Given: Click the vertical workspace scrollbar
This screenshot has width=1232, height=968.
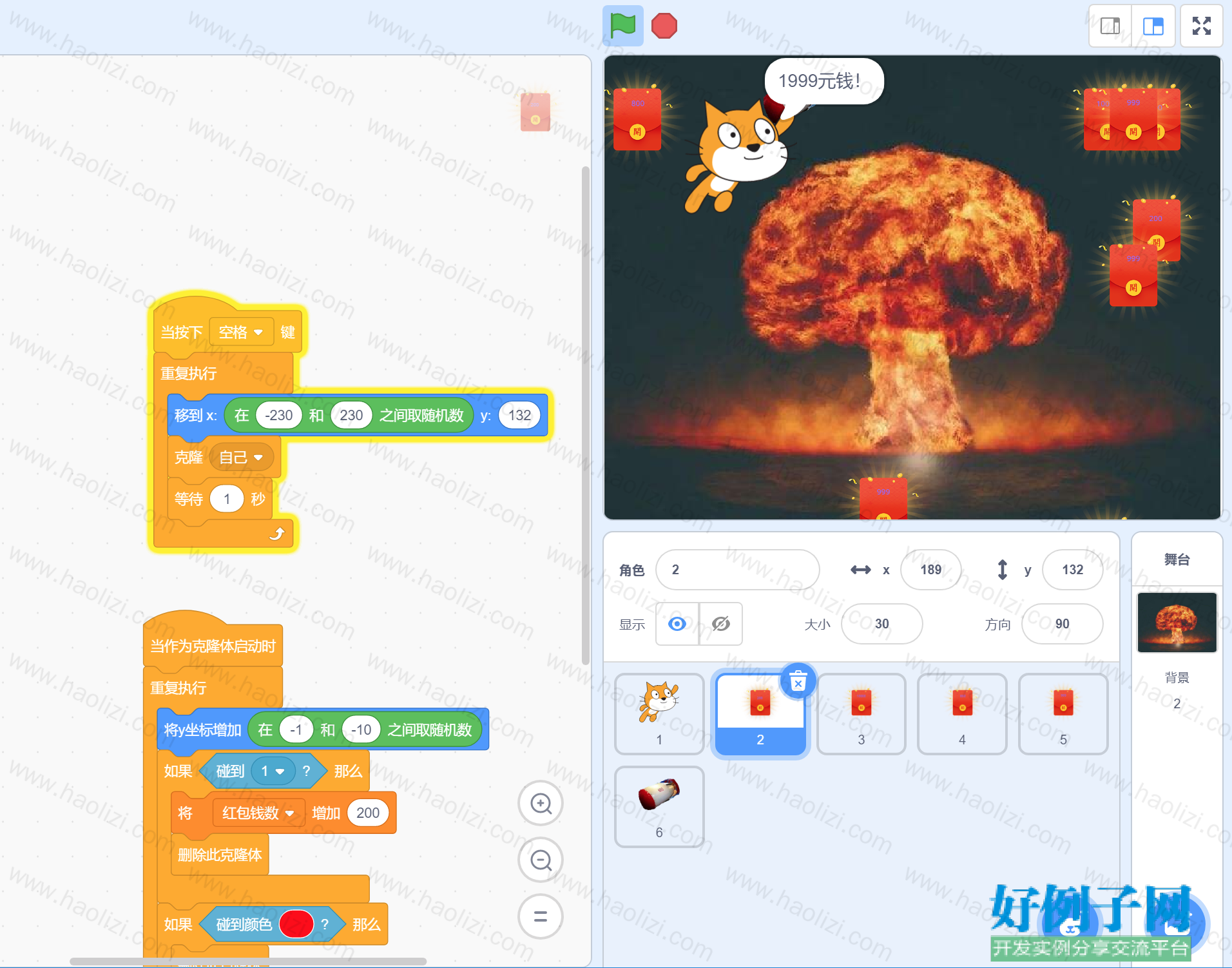Looking at the screenshot, I should [x=585, y=416].
